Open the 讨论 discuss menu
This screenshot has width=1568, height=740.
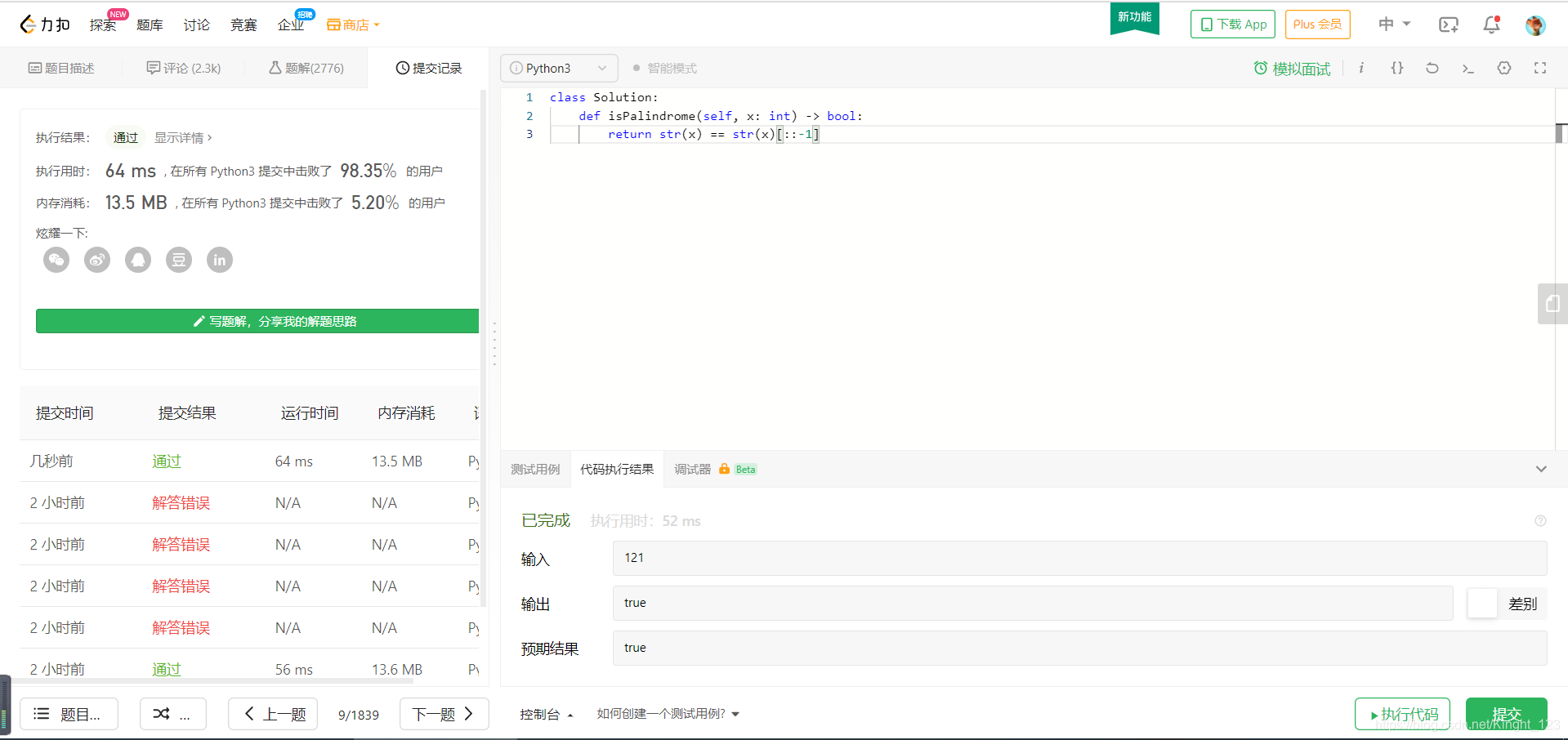[196, 25]
